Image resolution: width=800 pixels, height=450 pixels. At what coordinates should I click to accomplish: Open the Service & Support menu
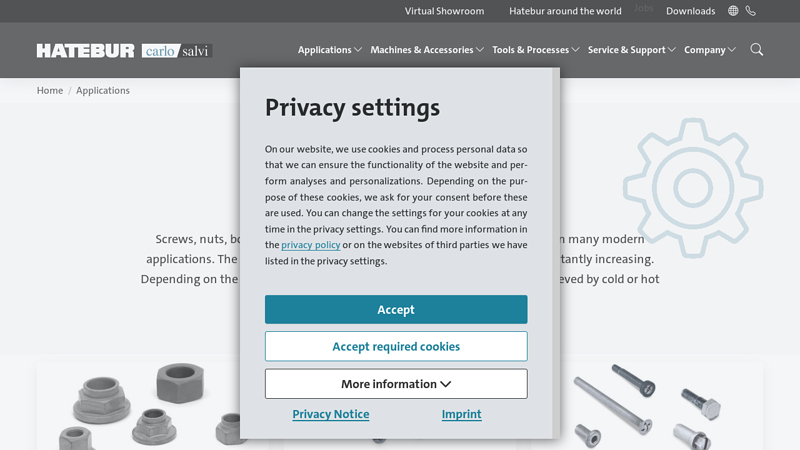632,50
